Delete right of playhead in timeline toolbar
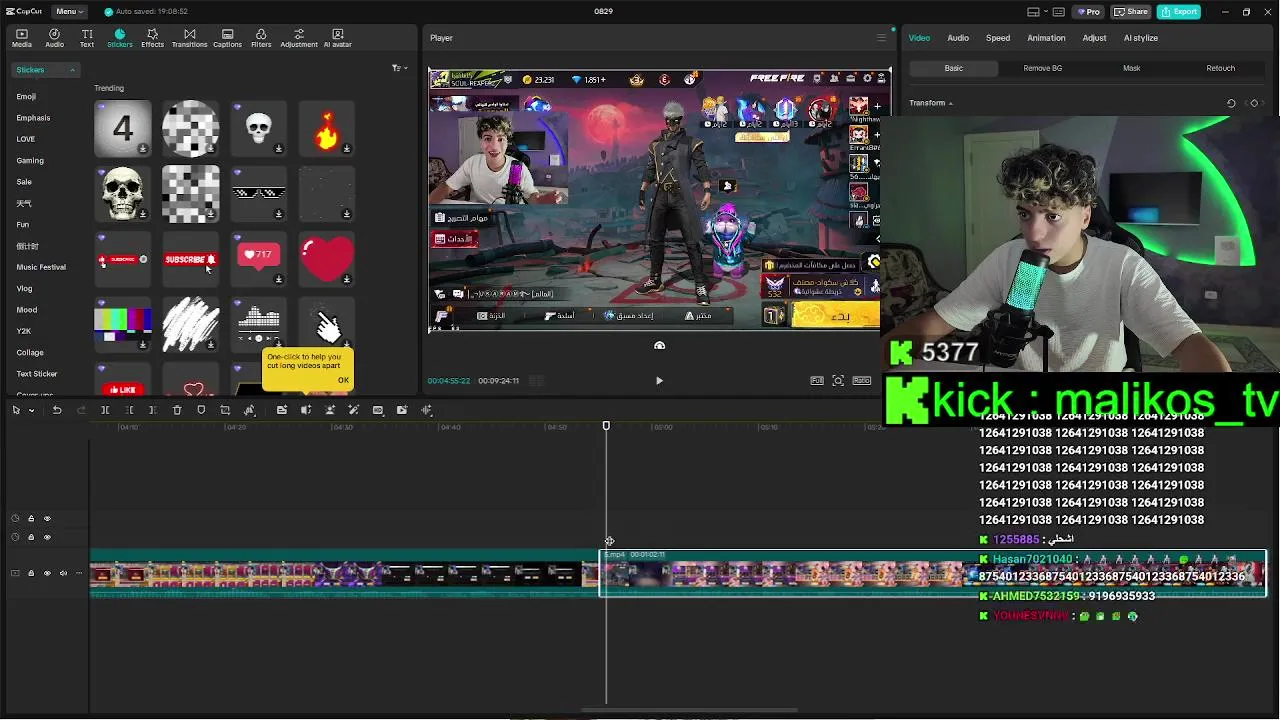The image size is (1280, 720). [153, 410]
